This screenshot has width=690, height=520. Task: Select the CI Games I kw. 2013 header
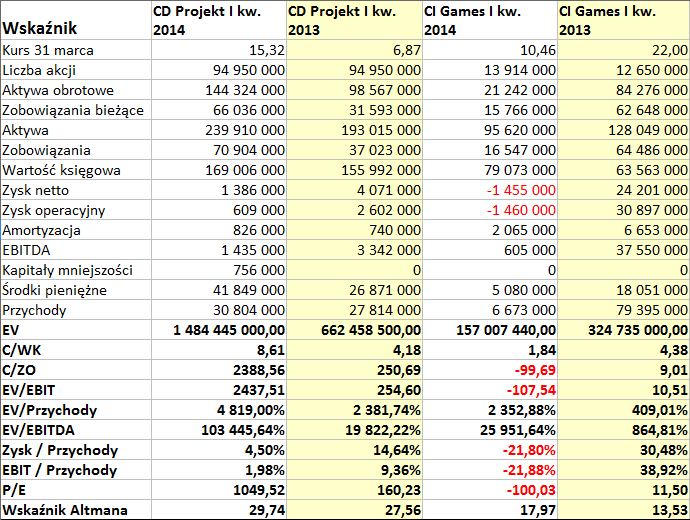(624, 20)
